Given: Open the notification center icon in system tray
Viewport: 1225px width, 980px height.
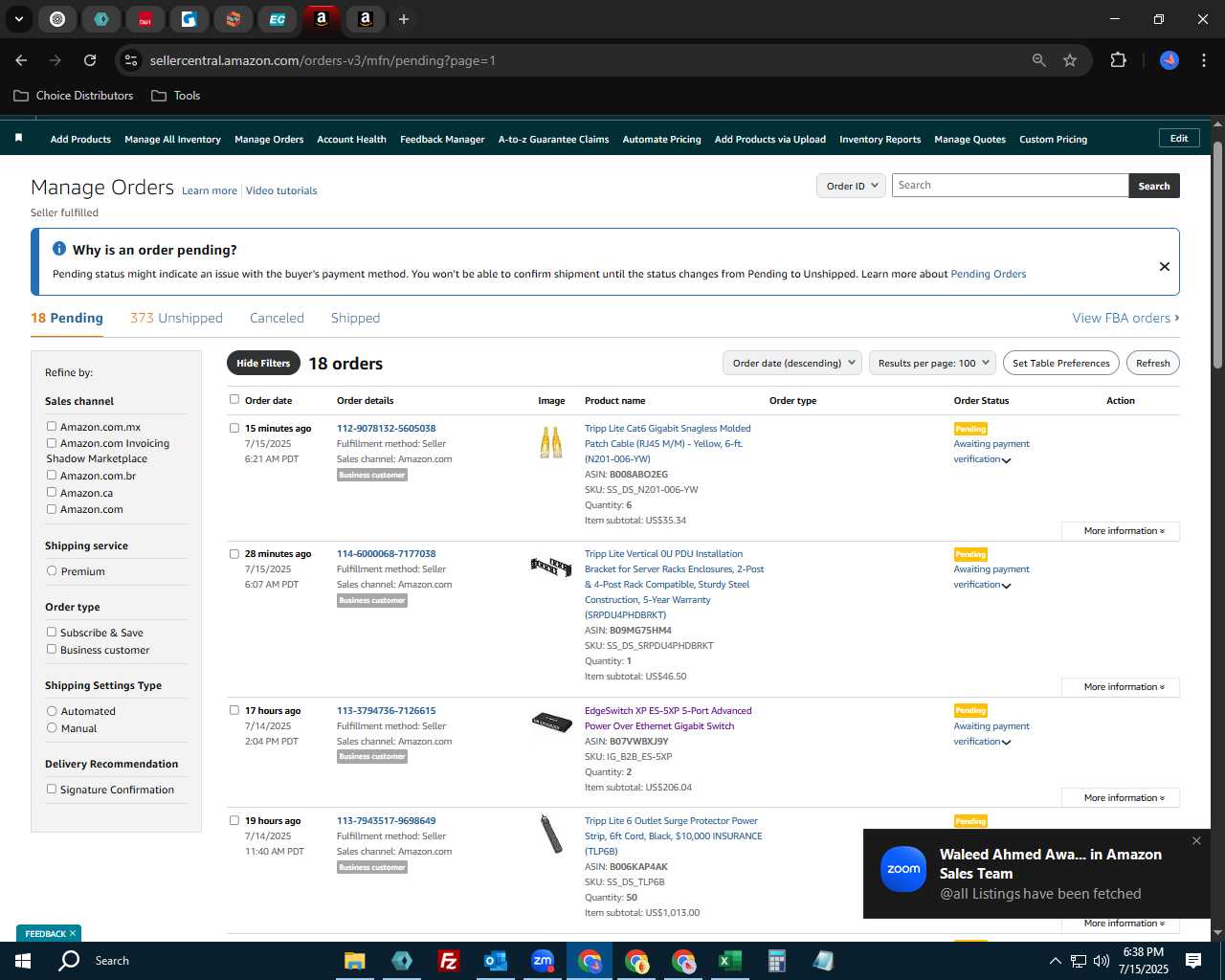Looking at the screenshot, I should 1193,961.
